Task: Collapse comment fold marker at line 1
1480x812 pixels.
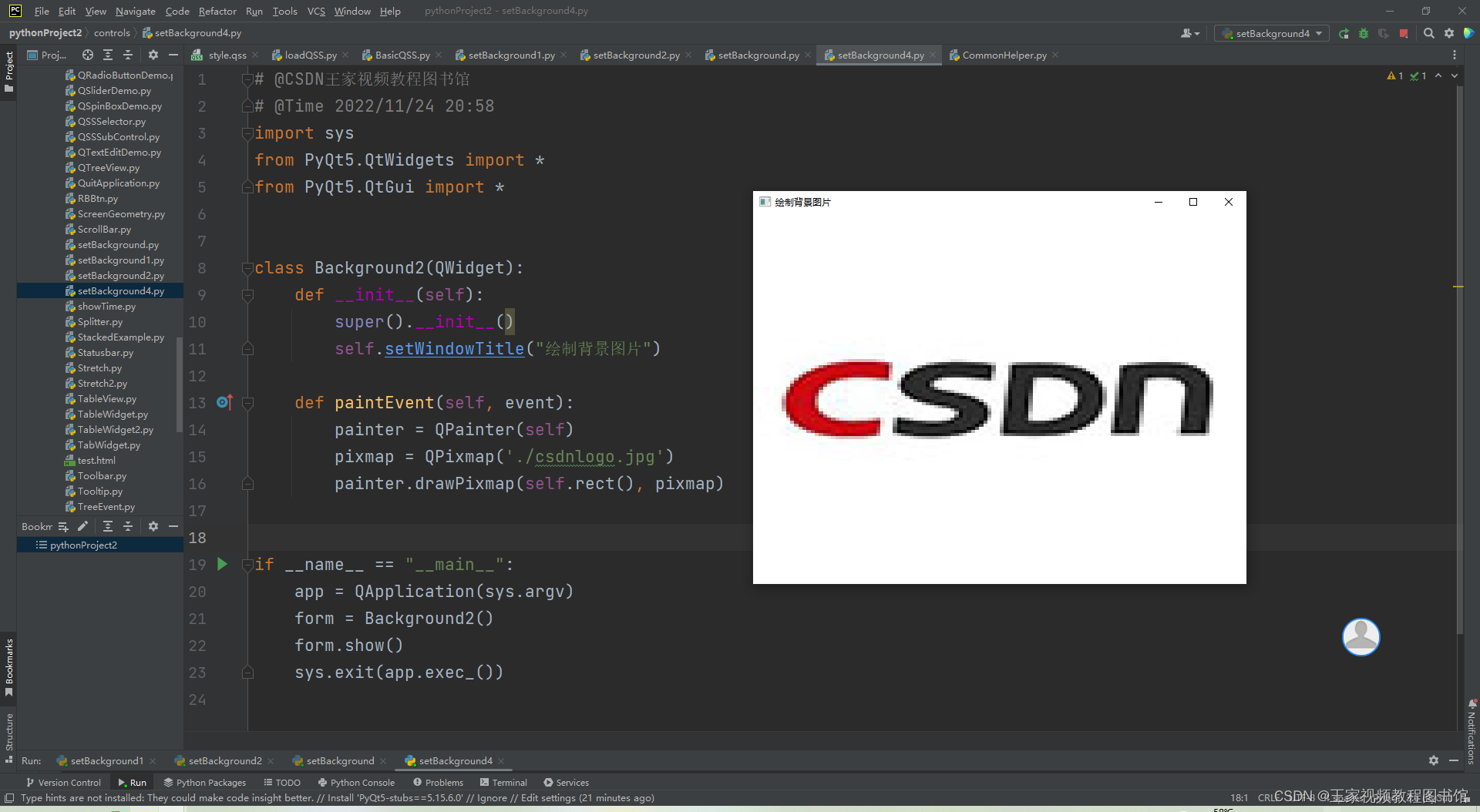Action: (x=248, y=79)
